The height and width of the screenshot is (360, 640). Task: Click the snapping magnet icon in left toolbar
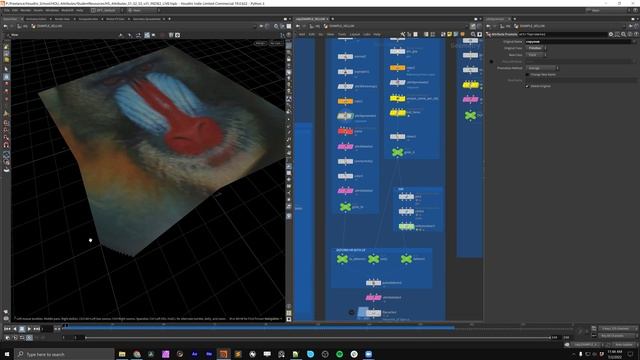pos(6,145)
